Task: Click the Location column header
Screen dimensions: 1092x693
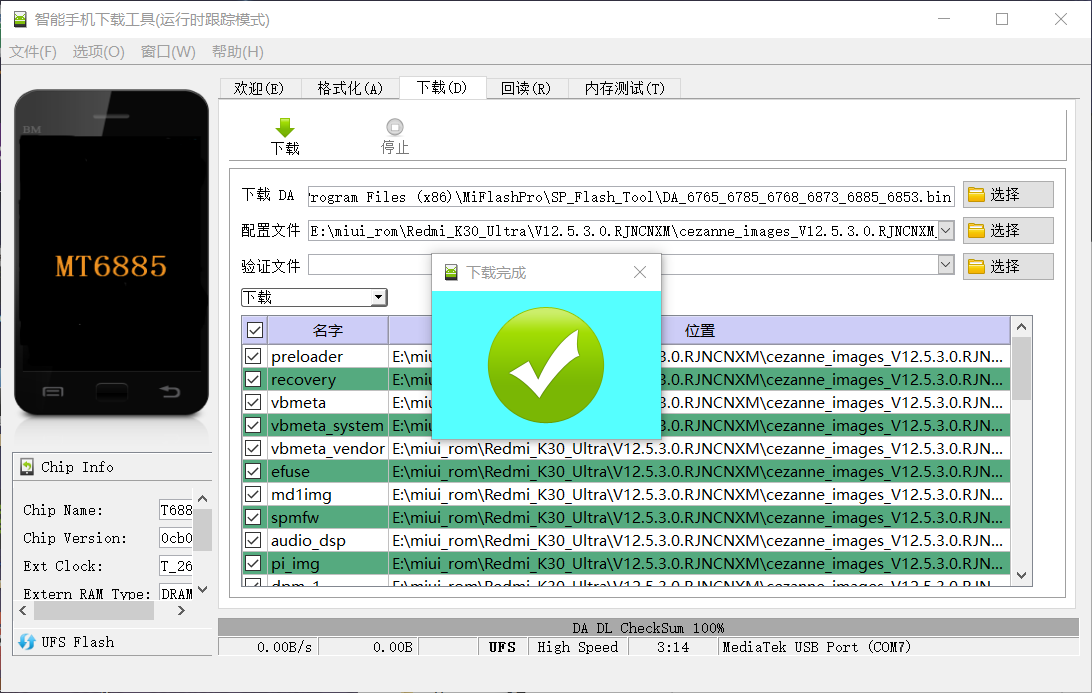Action: [x=699, y=330]
